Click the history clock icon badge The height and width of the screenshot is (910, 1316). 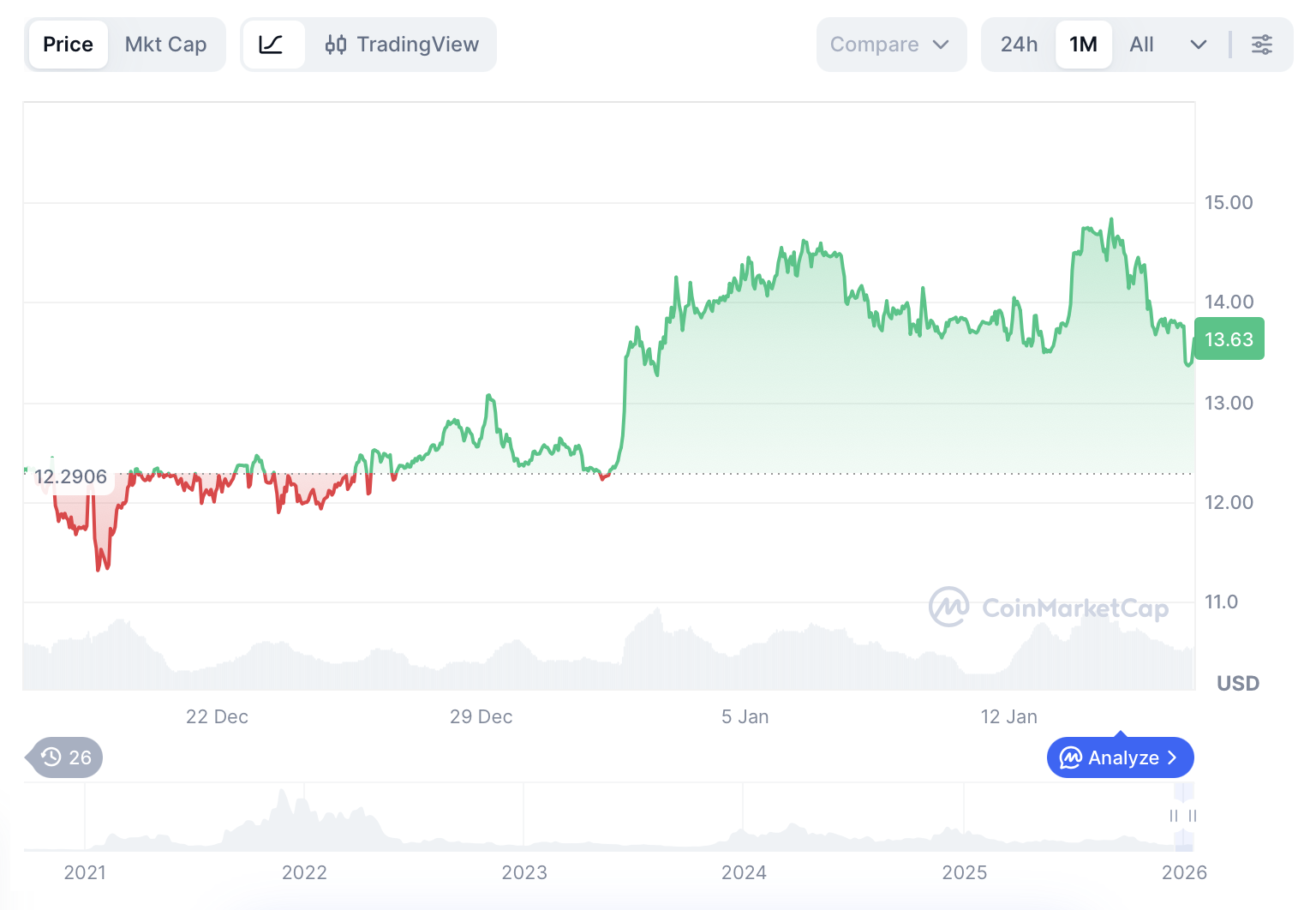click(52, 757)
